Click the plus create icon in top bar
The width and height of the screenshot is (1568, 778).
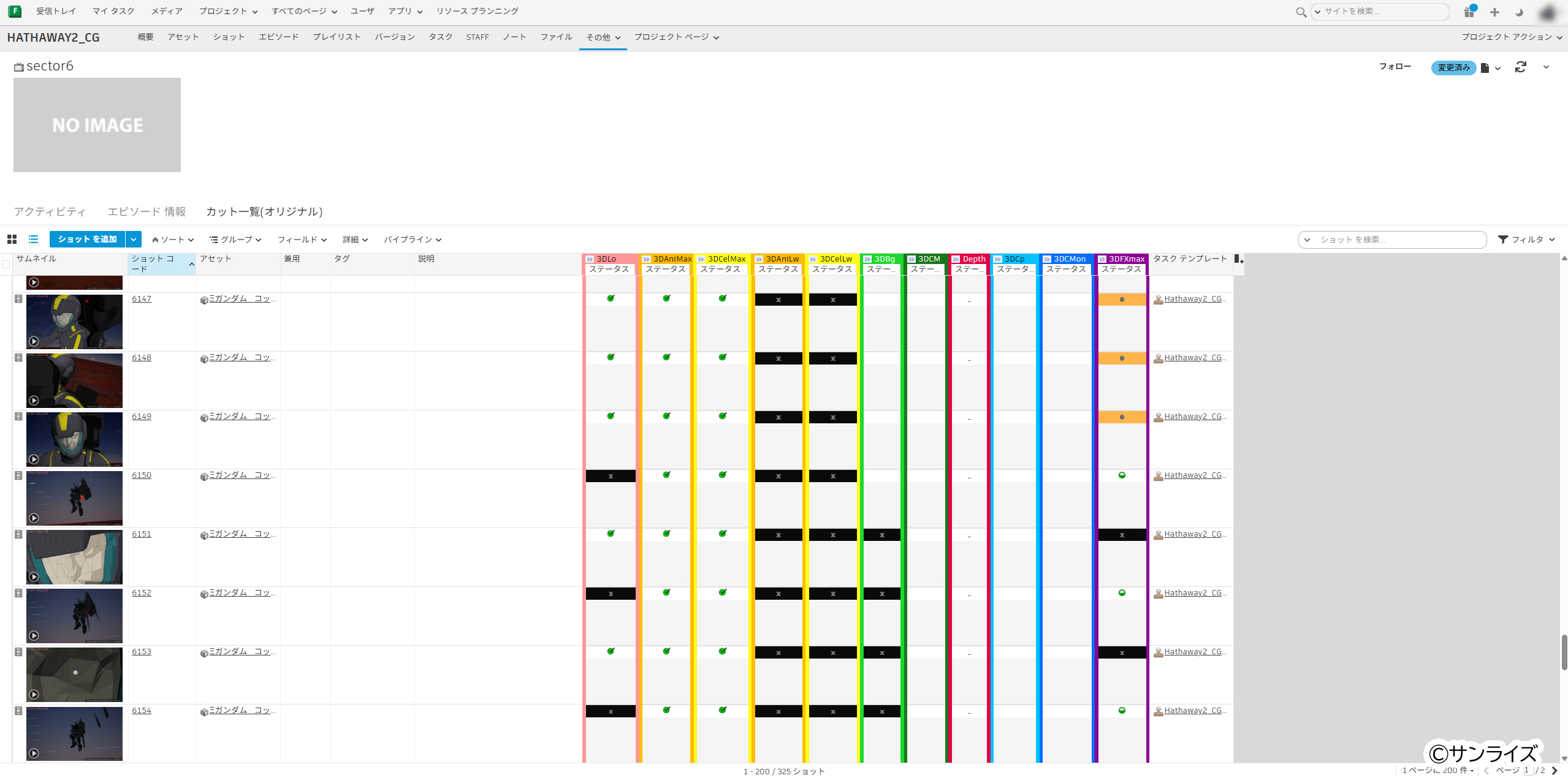(1494, 12)
